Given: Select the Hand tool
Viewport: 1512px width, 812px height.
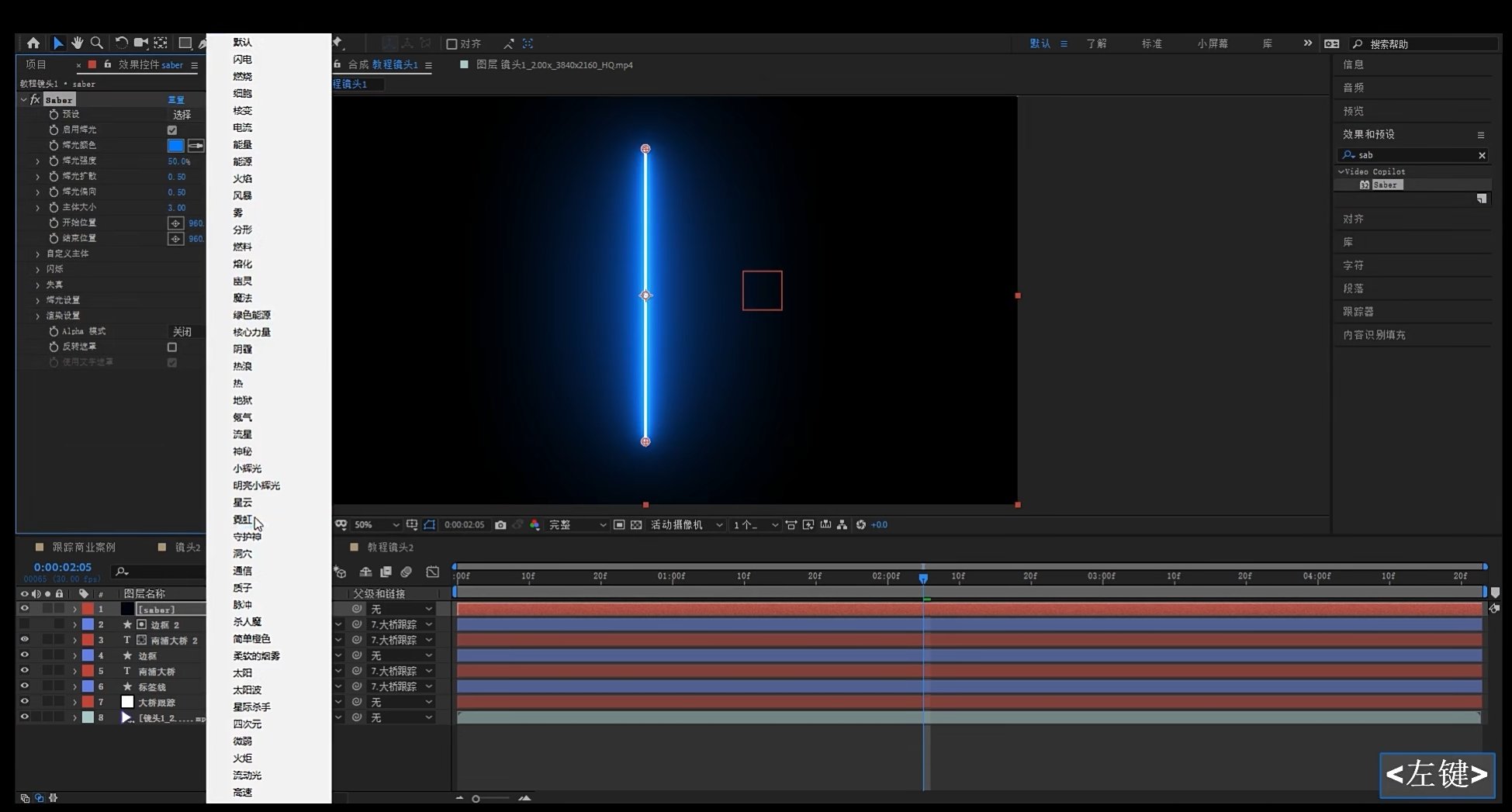Looking at the screenshot, I should point(78,43).
